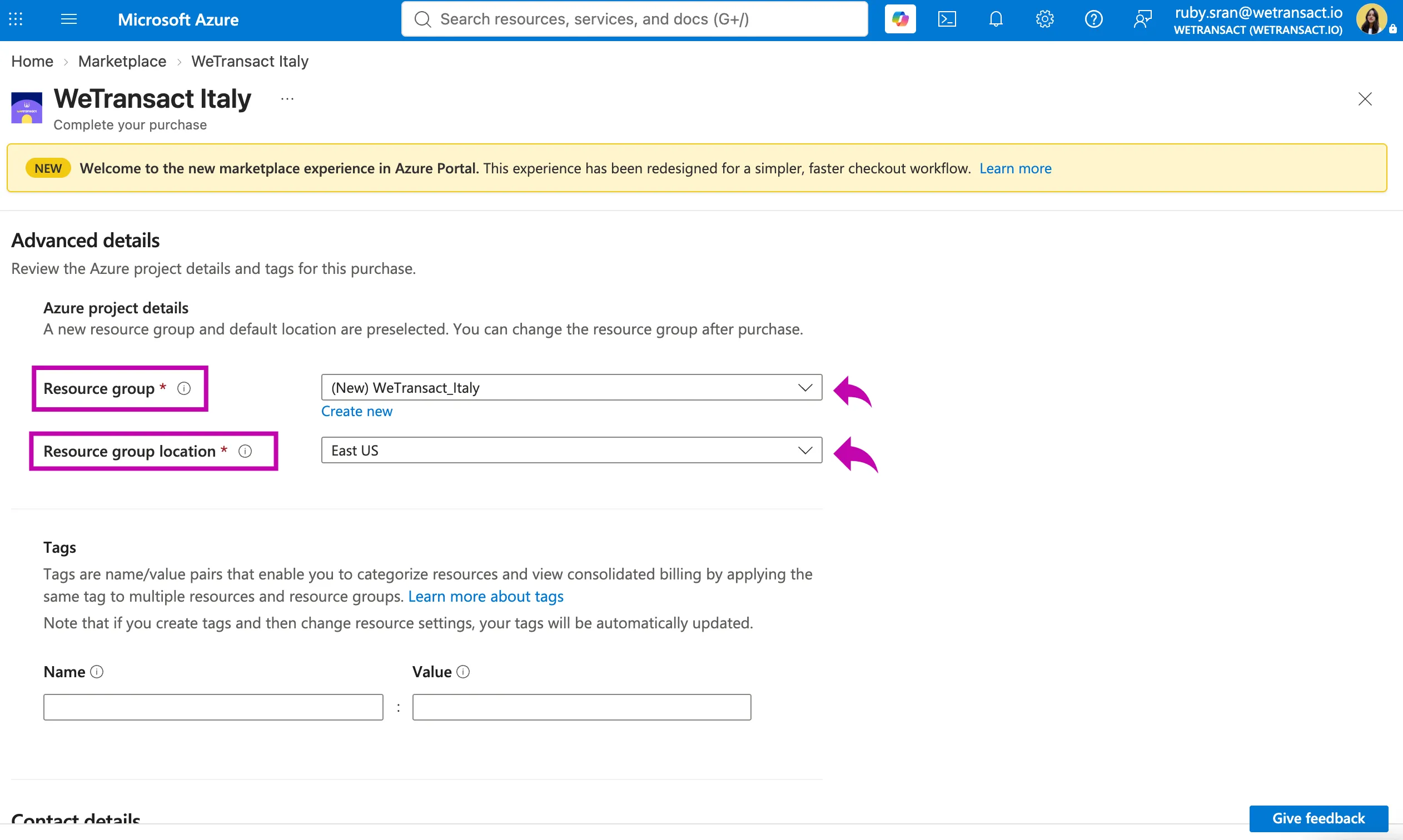This screenshot has width=1403, height=840.
Task: Click the NEW badge in banner
Action: [48, 169]
